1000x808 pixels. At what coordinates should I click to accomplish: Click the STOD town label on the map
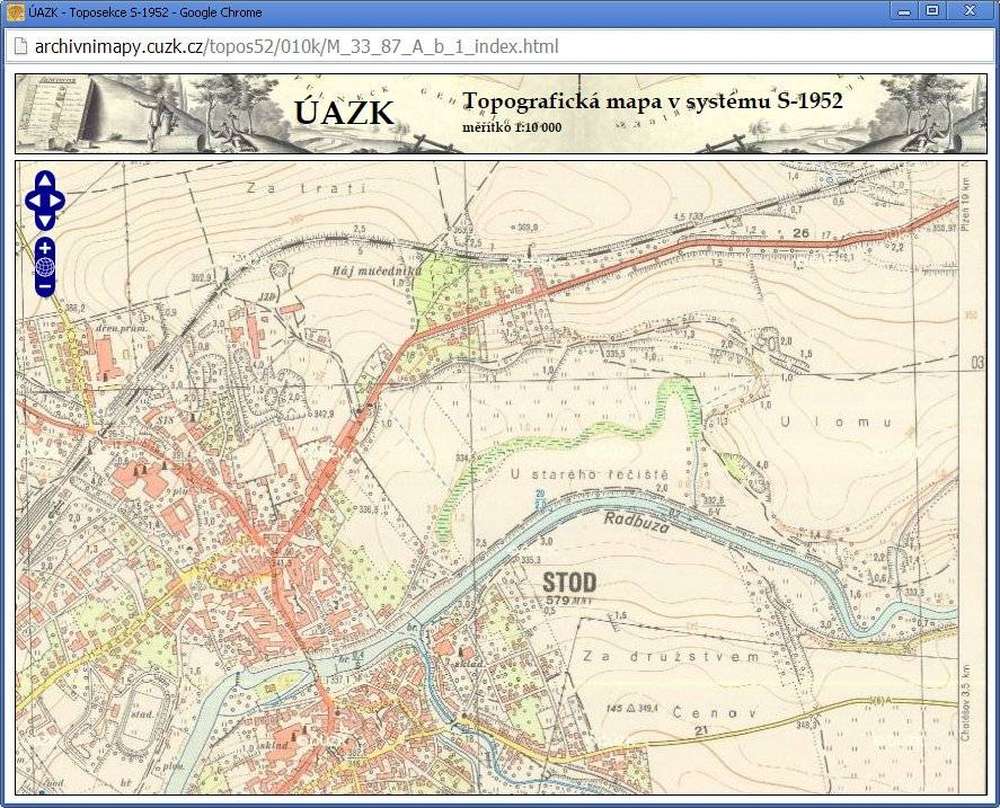(x=569, y=582)
